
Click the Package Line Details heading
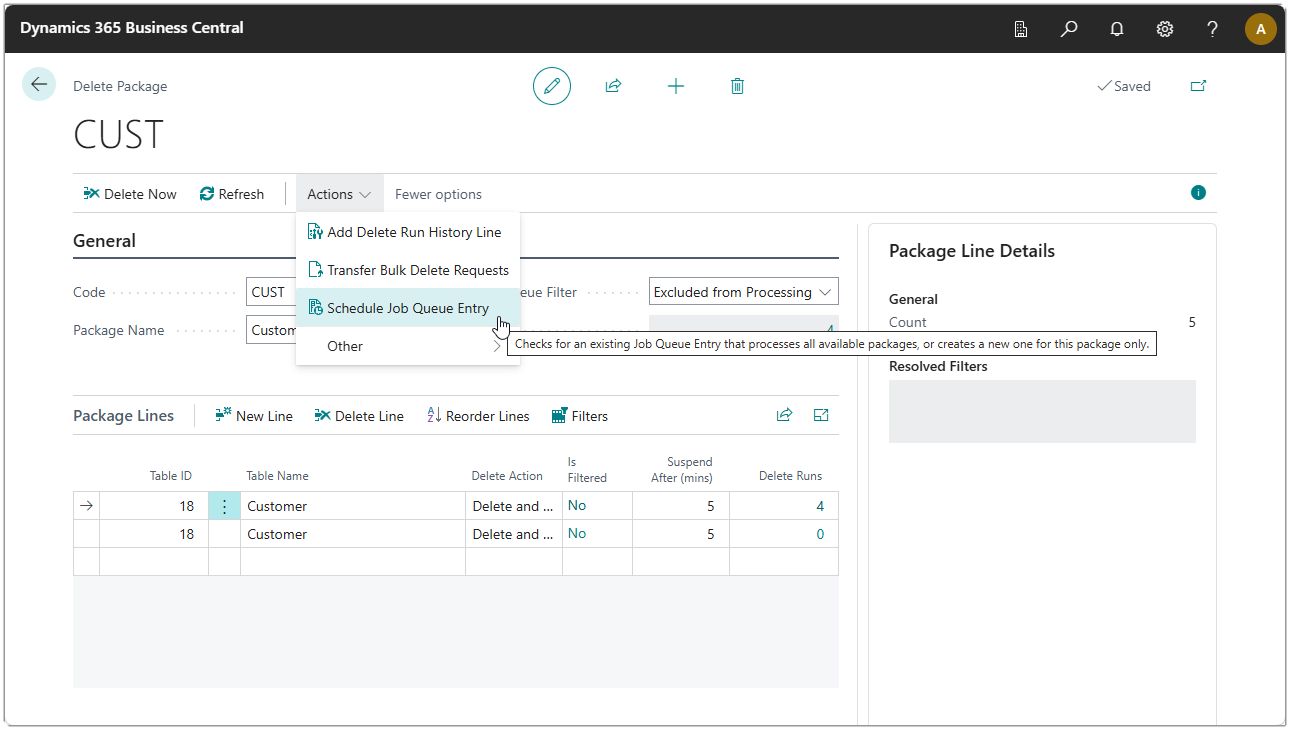(972, 251)
